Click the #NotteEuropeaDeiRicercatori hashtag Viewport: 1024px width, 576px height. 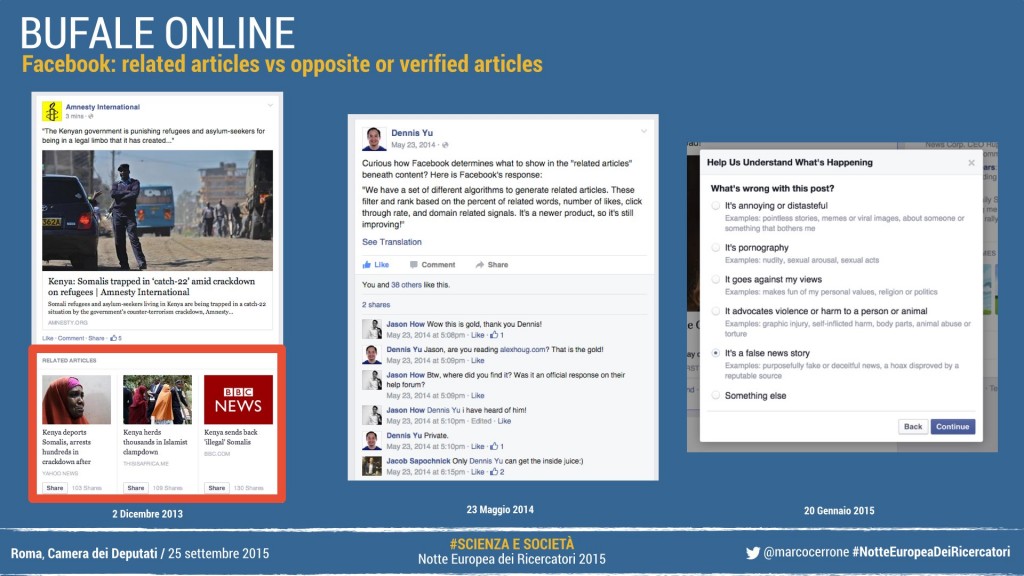coord(931,552)
